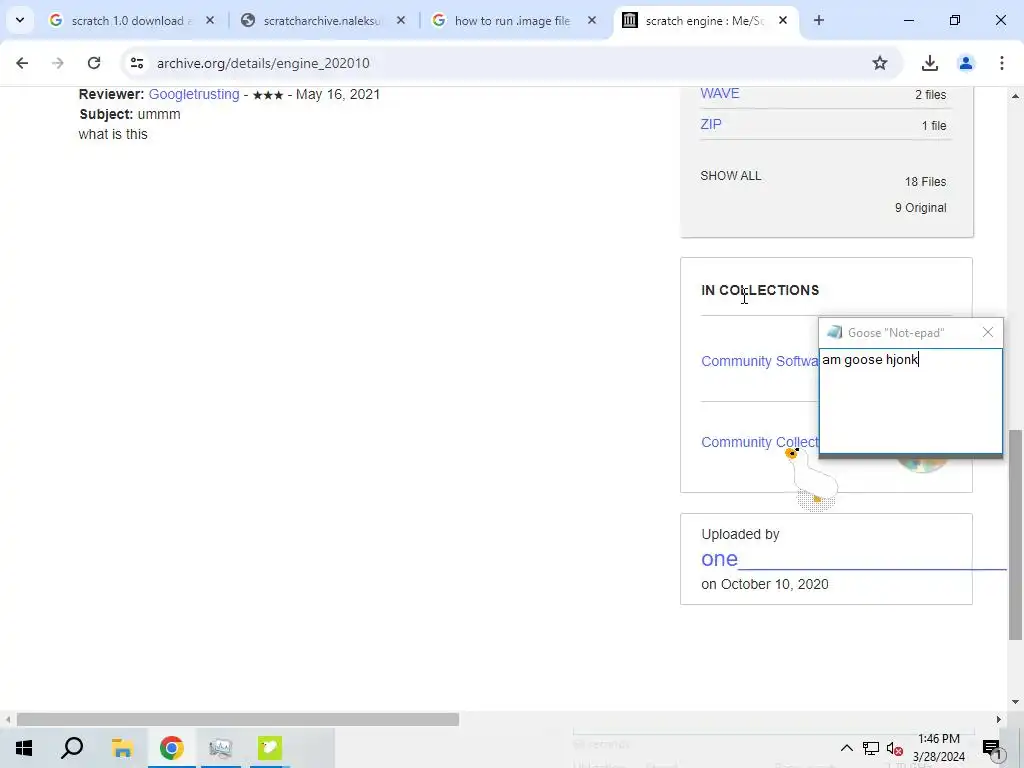Image resolution: width=1024 pixels, height=768 pixels.
Task: Click 'on October 10, 2020' upload date
Action: 765,584
